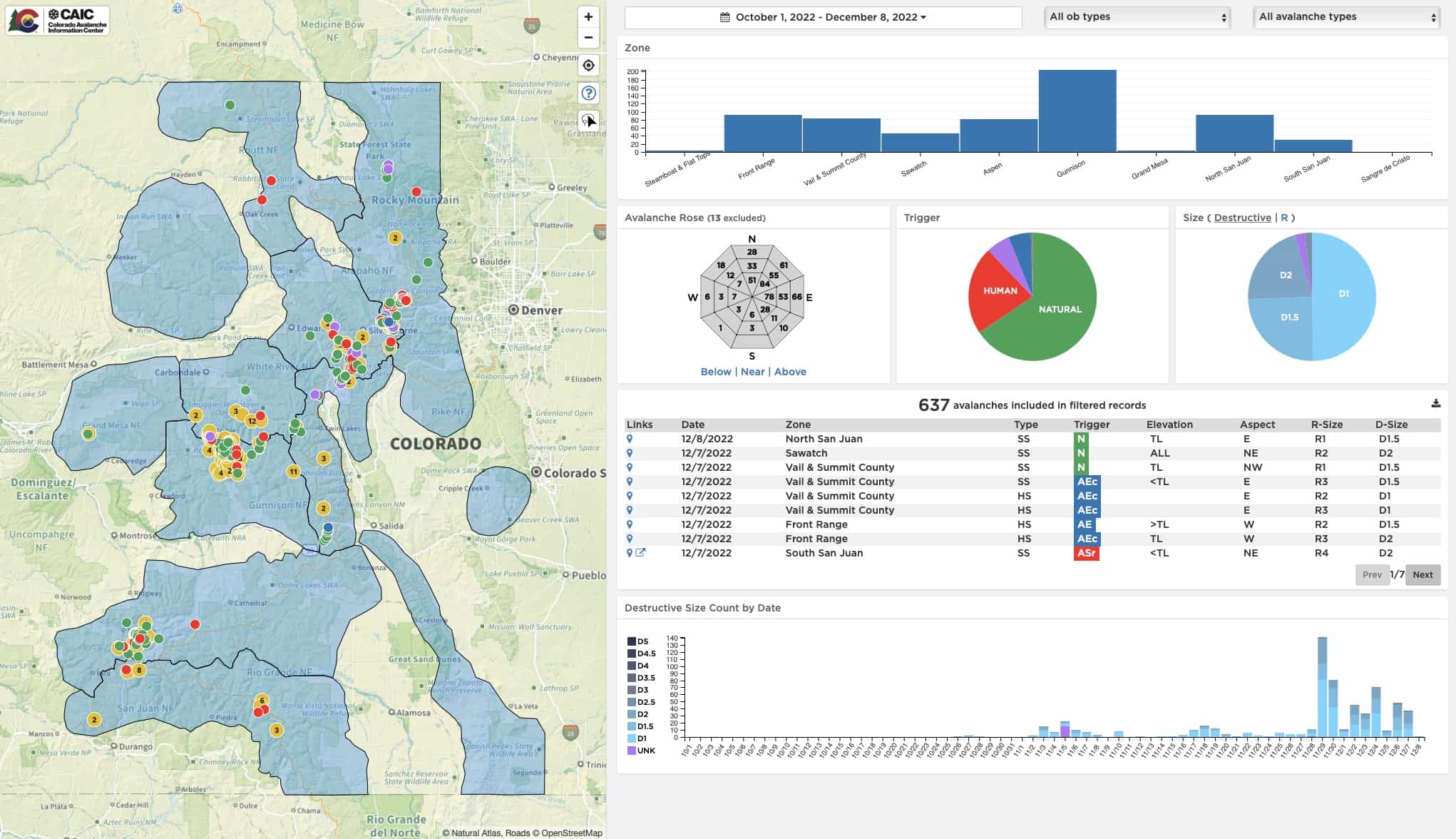This screenshot has height=839, width=1456.
Task: Select the HUMAN slice of Trigger pie
Action: pyautogui.click(x=1000, y=290)
